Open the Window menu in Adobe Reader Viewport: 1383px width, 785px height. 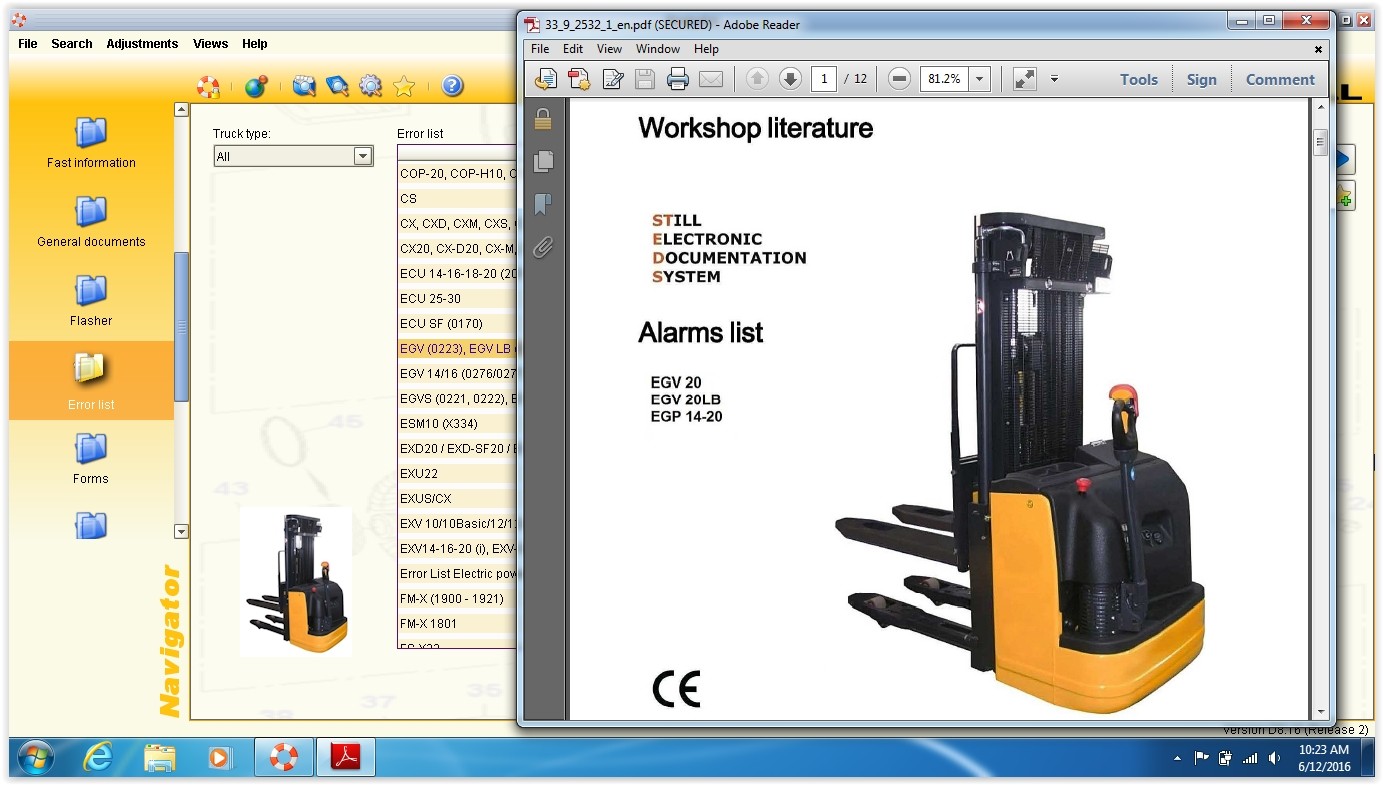click(657, 49)
